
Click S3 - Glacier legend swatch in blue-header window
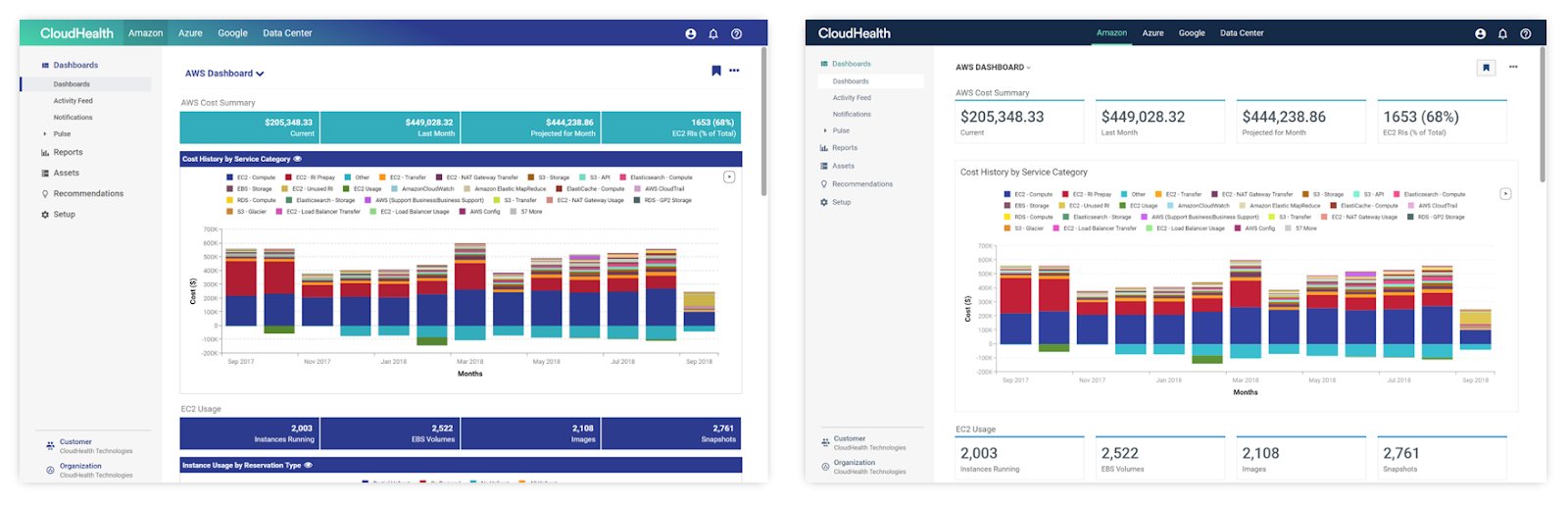230,212
